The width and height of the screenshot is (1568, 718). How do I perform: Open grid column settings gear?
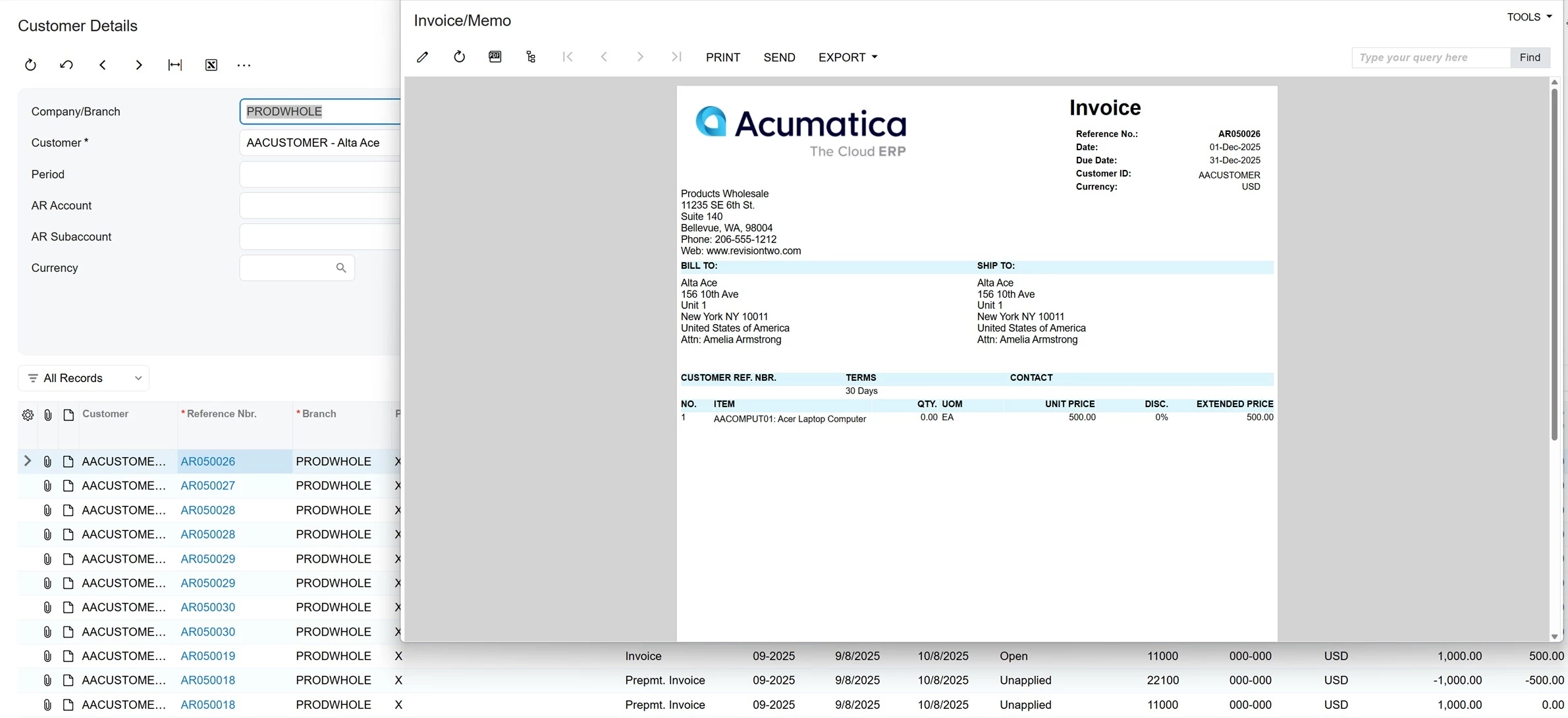(x=28, y=415)
